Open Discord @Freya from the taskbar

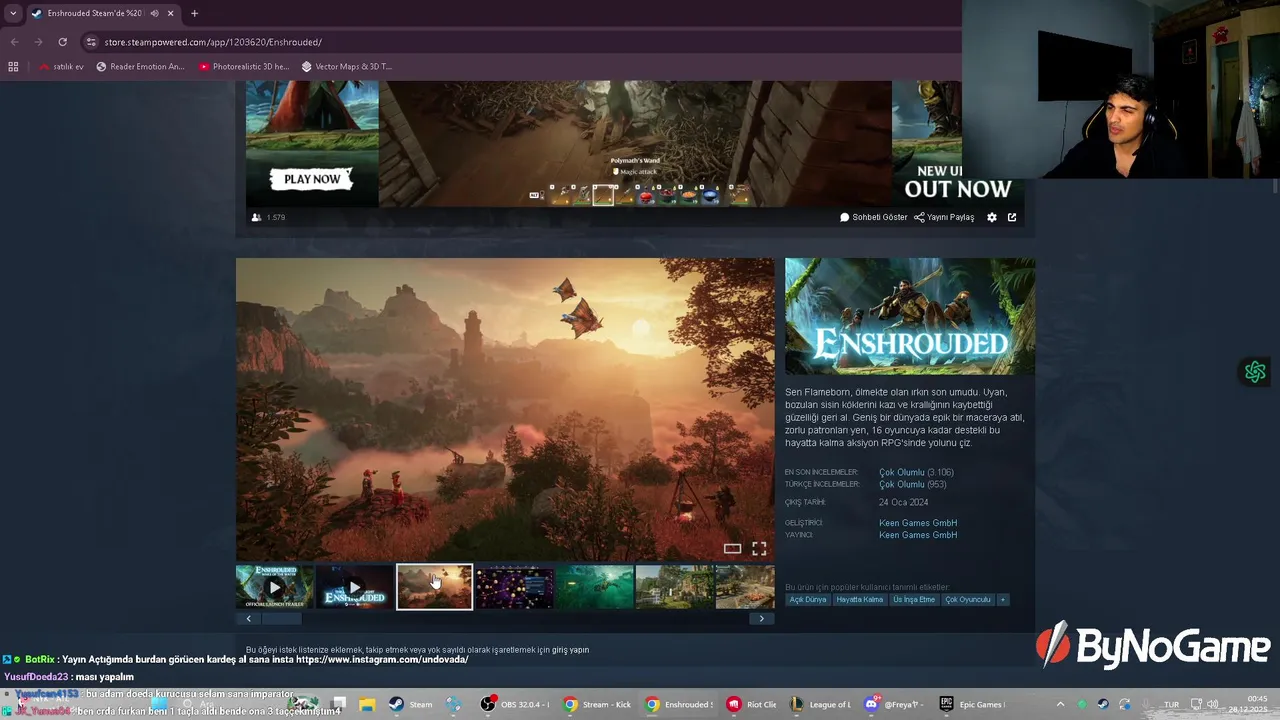[896, 704]
